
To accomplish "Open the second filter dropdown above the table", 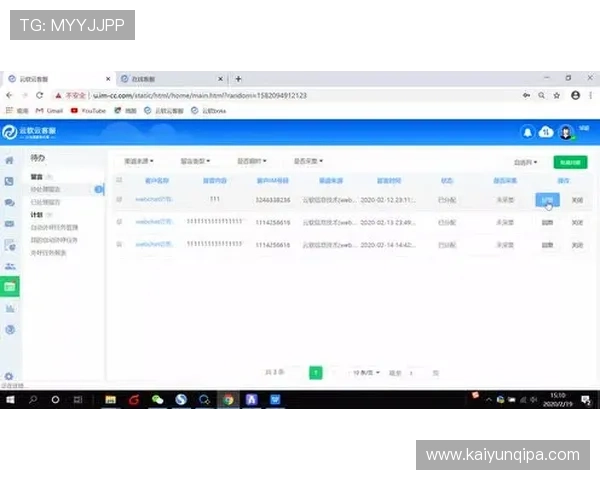I will tap(195, 161).
